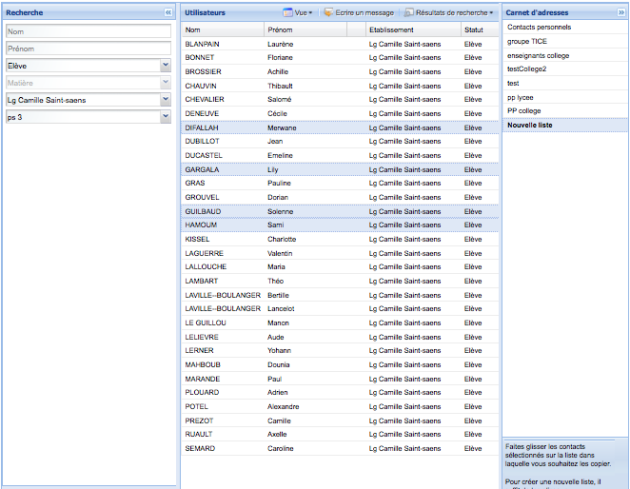Open groupe TICE list
Screen dimensions: 630x489
tap(565, 41)
